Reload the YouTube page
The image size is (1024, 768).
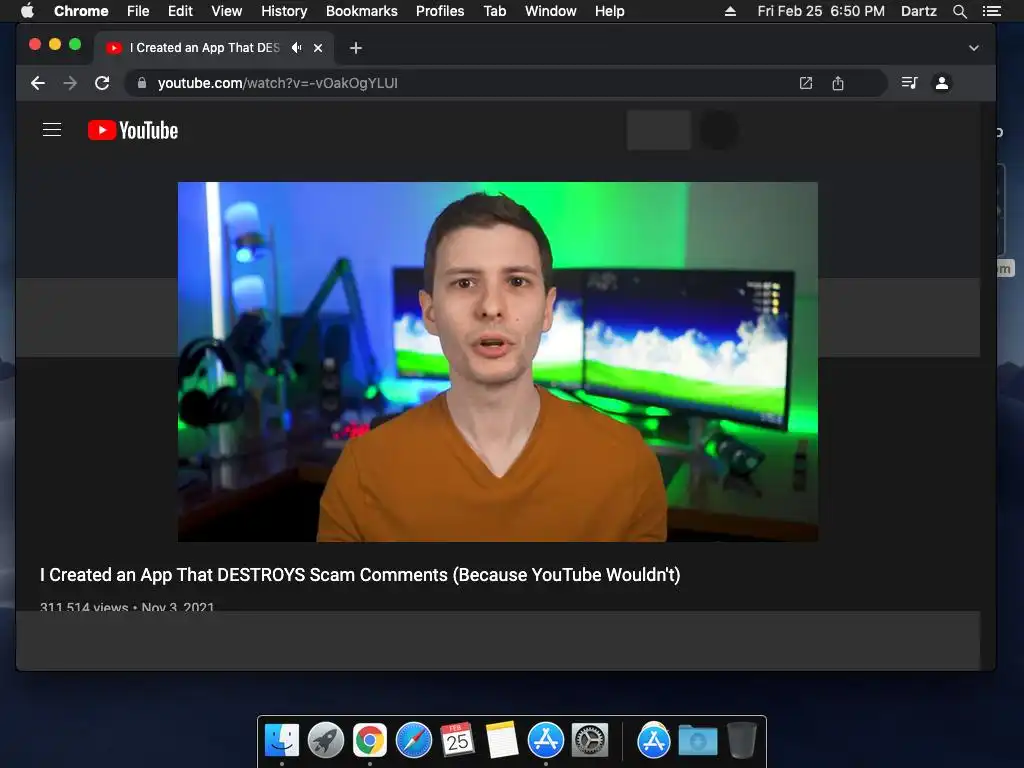pos(102,83)
